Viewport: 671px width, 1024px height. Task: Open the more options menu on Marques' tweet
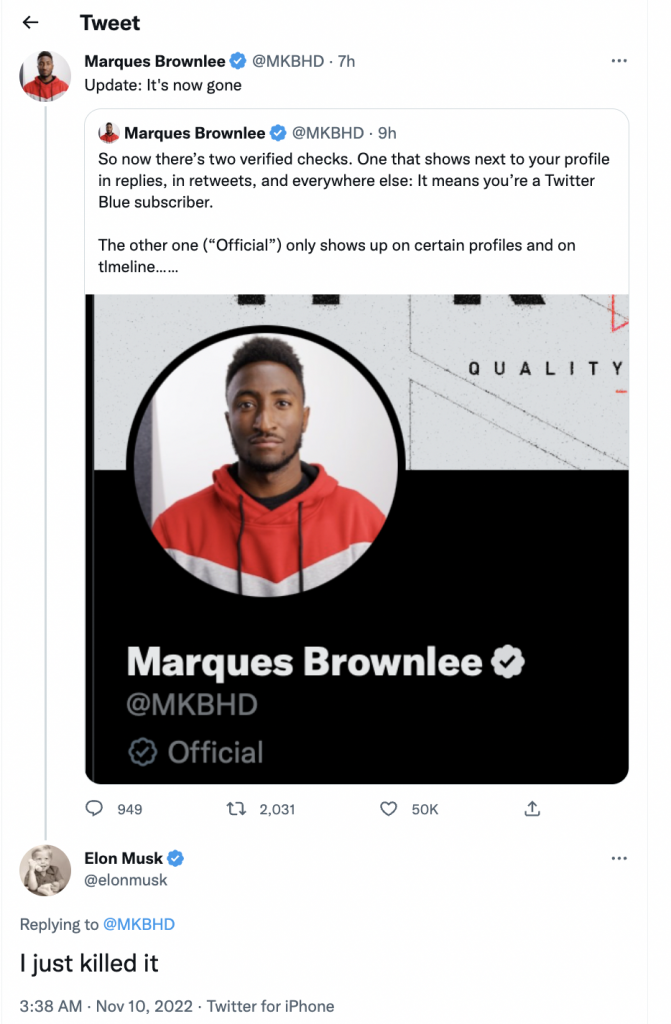click(619, 61)
